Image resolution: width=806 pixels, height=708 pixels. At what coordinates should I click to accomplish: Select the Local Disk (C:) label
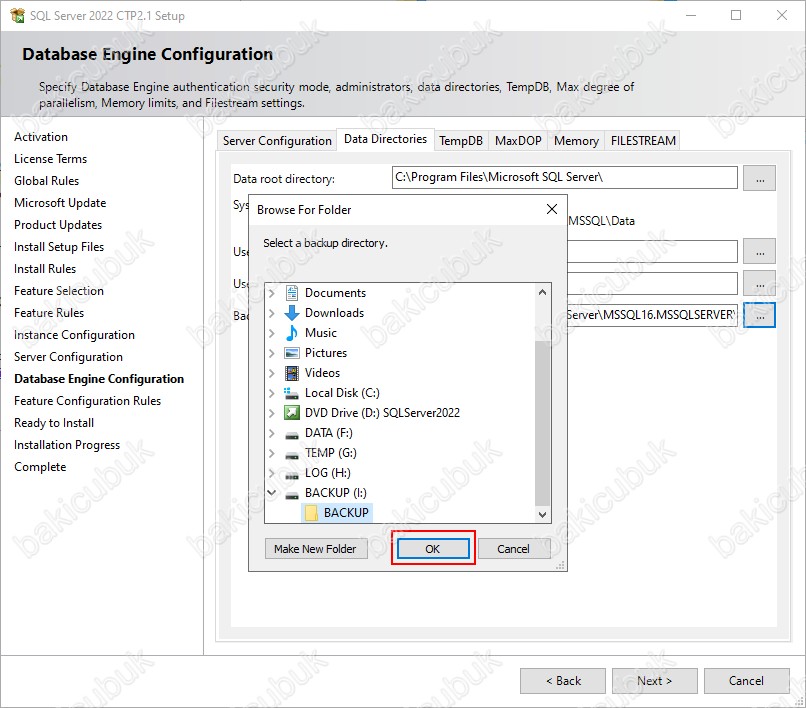[x=342, y=393]
